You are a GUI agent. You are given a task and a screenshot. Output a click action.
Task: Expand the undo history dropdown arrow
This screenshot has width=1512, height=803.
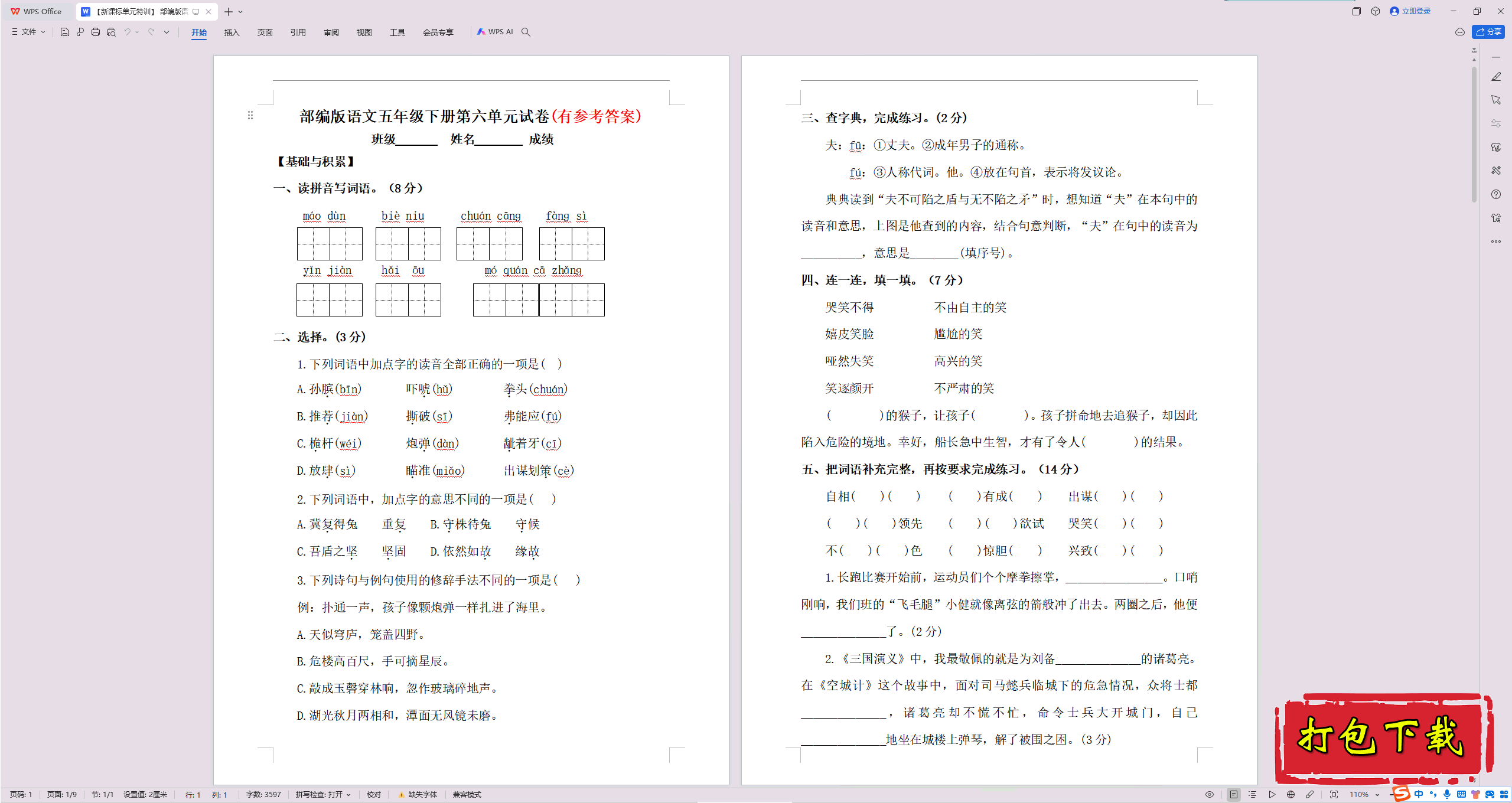(x=137, y=32)
